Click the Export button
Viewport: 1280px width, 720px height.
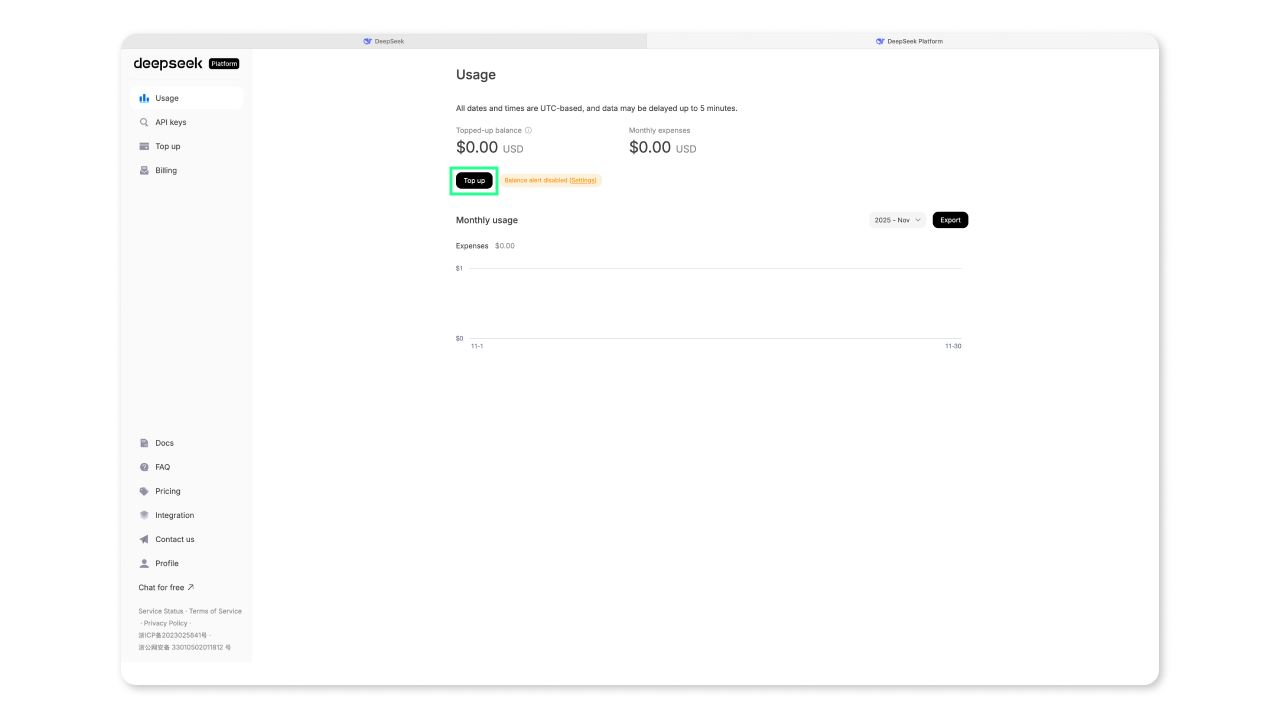(x=950, y=220)
